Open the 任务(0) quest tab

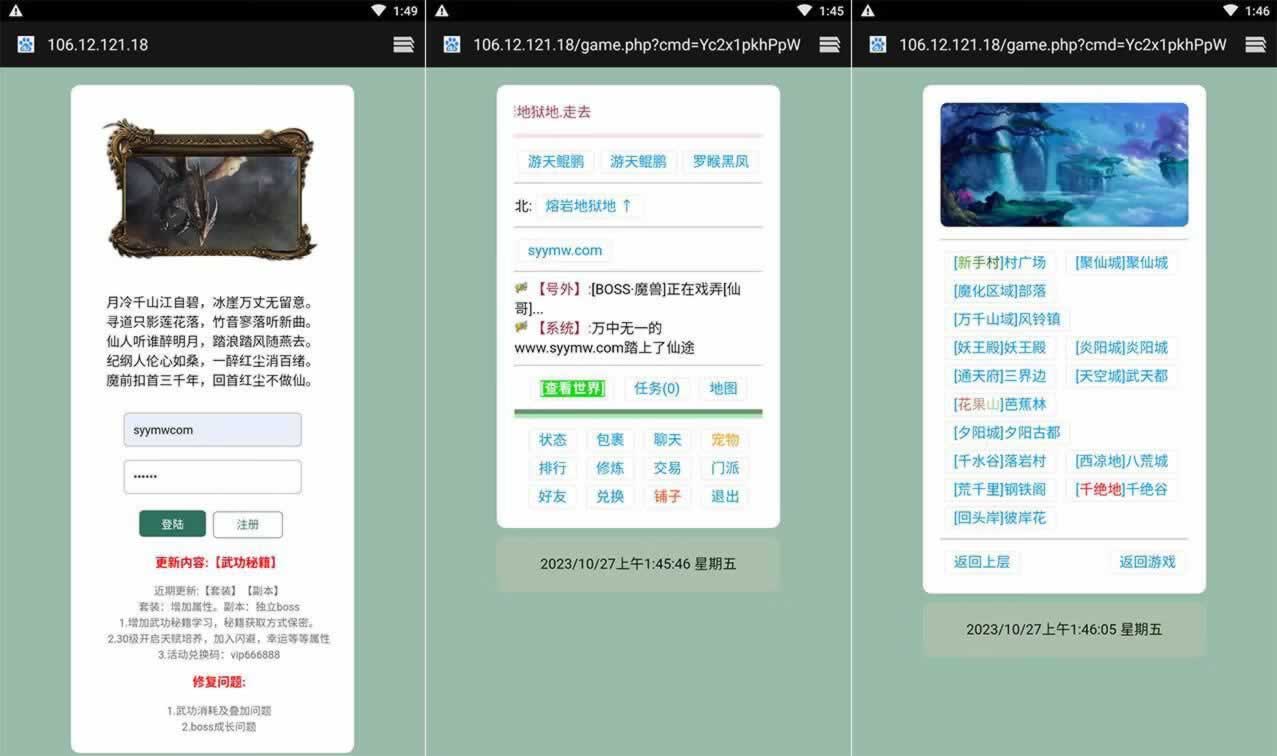656,388
